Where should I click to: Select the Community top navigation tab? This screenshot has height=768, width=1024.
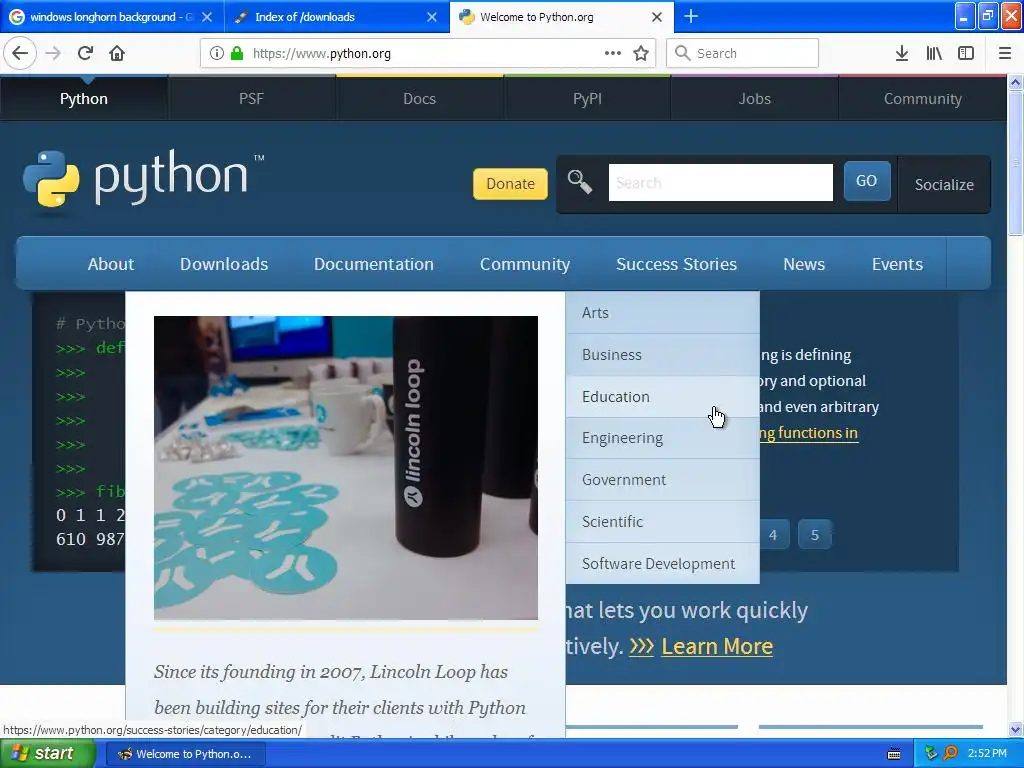click(x=922, y=99)
